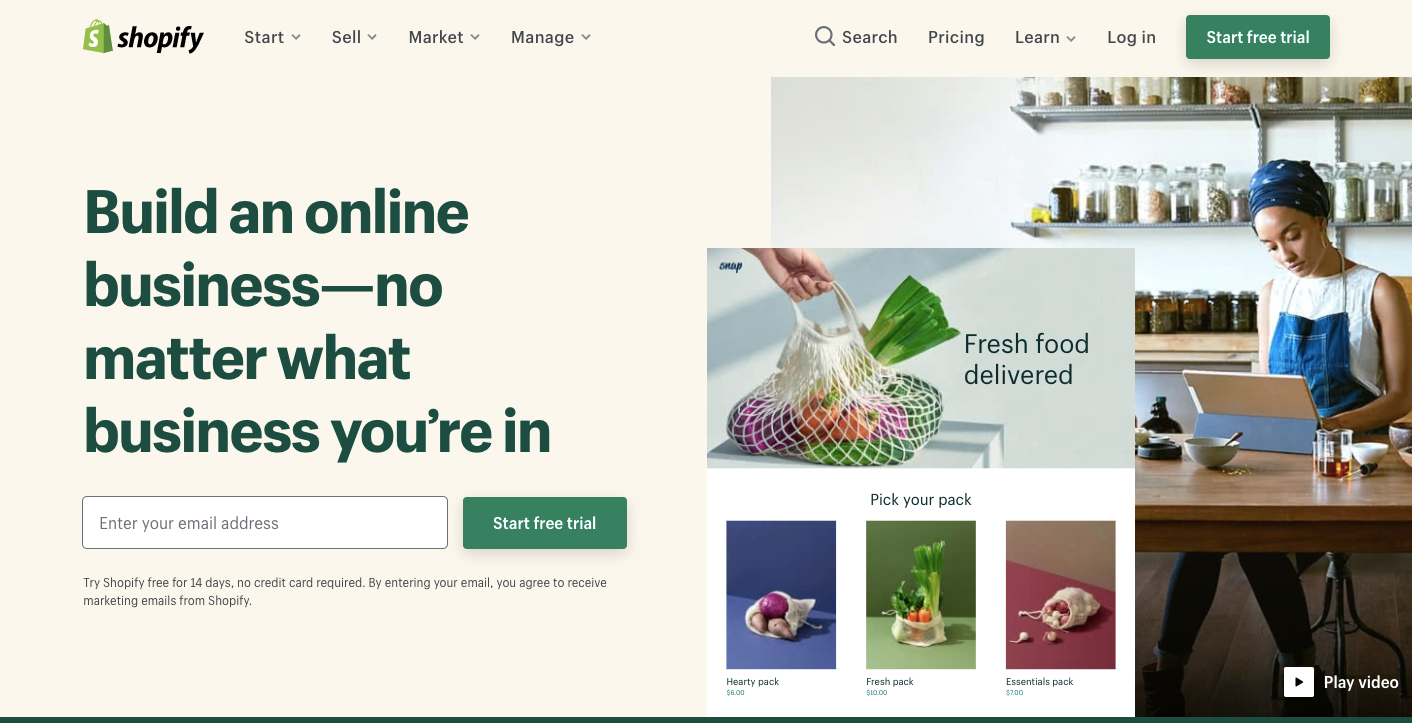1412x723 pixels.
Task: Open the Sell dropdown menu
Action: tap(354, 37)
